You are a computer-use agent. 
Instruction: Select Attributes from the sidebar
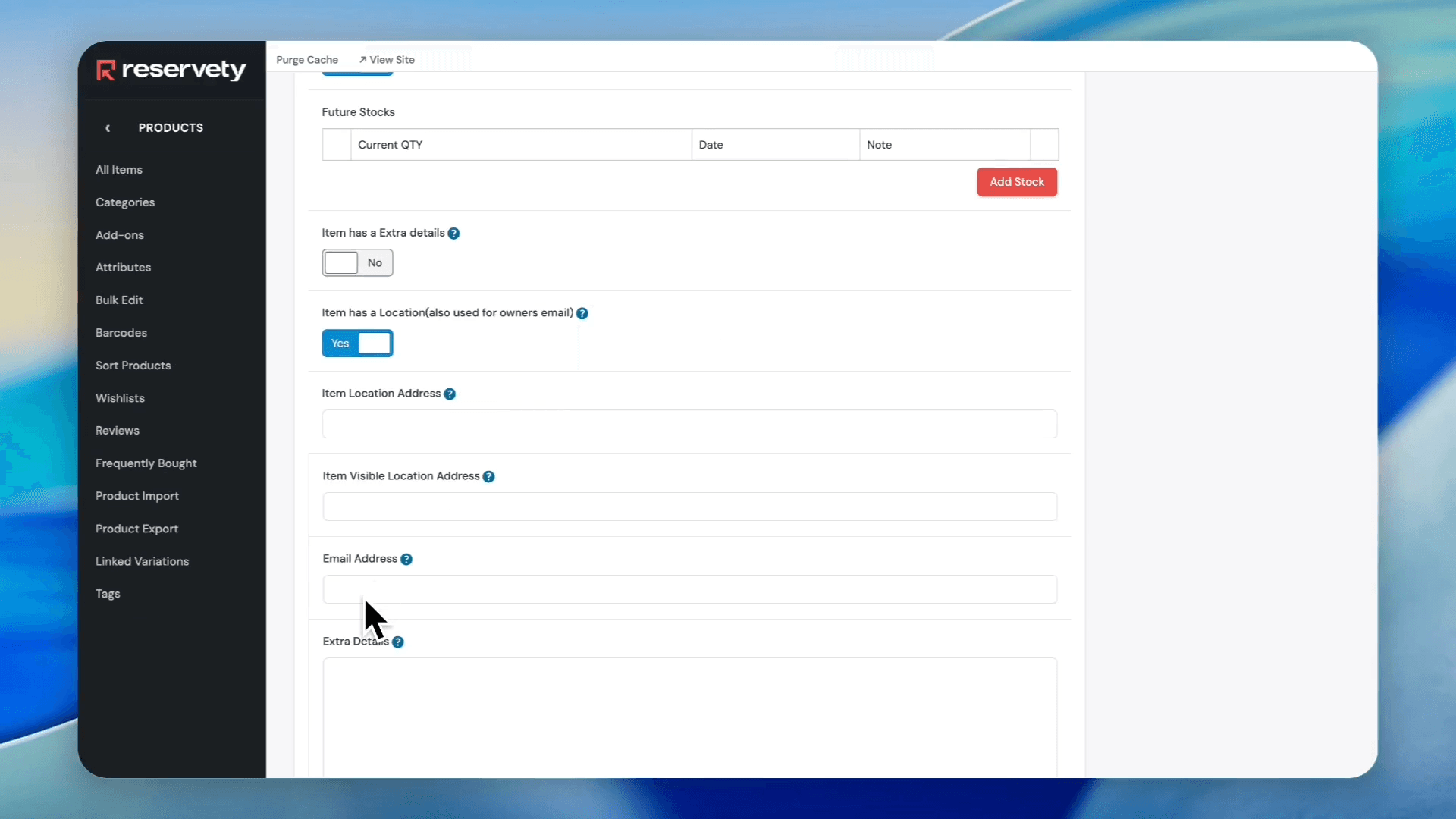click(123, 268)
